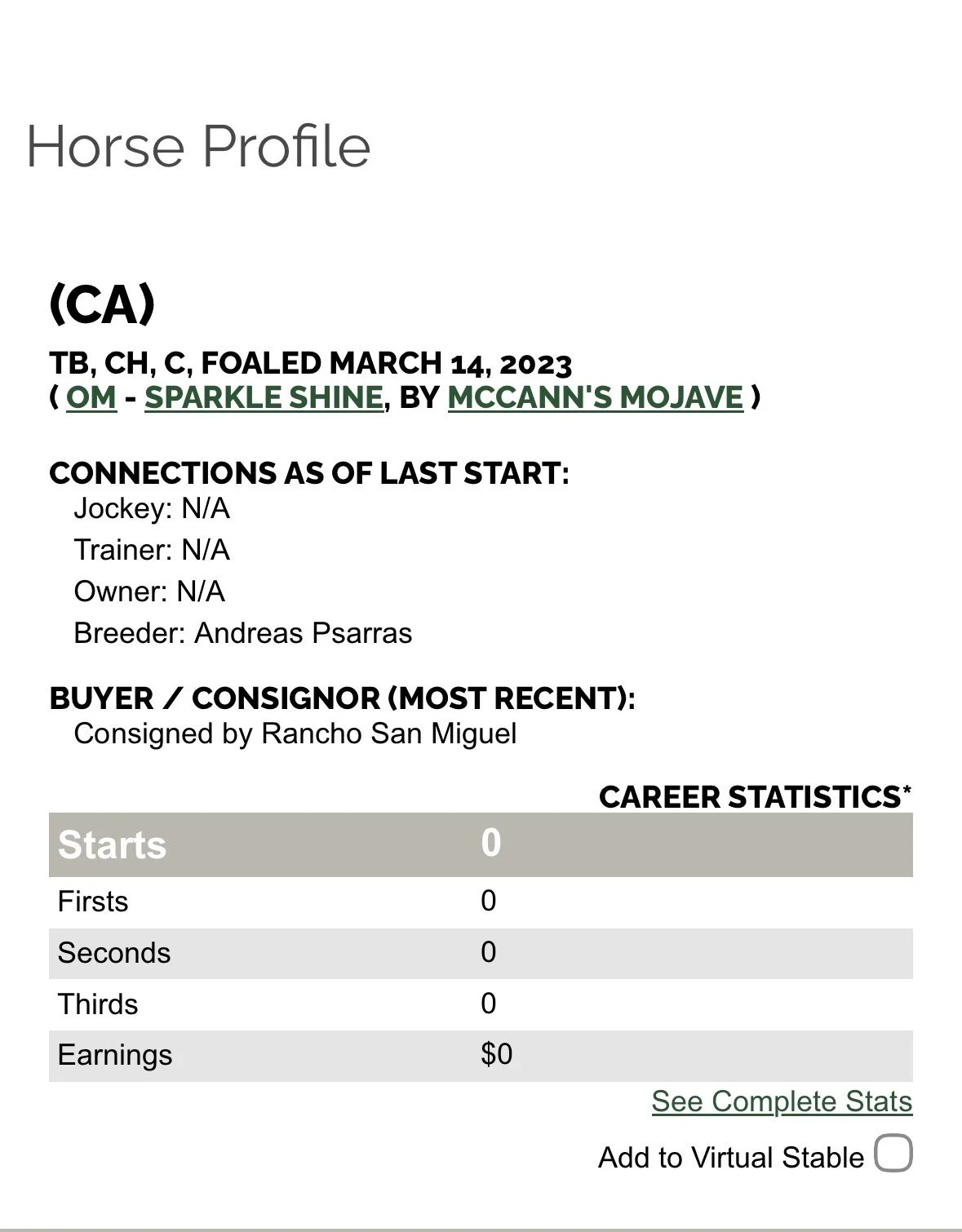Click the Breeder Andreas Psarras entry
Image resolution: width=962 pixels, height=1232 pixels.
tap(243, 634)
